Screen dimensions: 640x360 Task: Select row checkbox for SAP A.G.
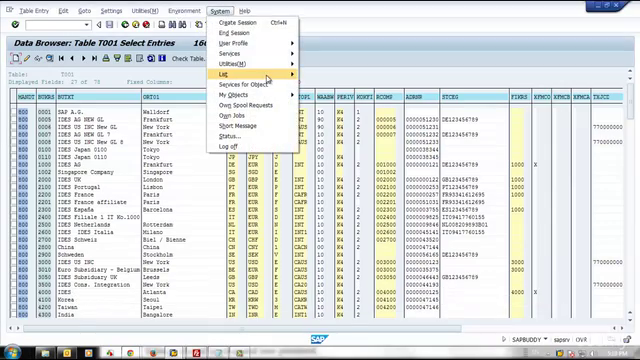coord(13,112)
